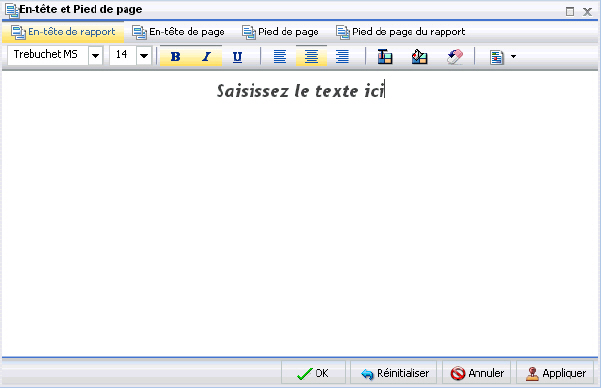Open the Trebuchet MS font dropdown arrow
602x389 pixels.
tap(96, 56)
